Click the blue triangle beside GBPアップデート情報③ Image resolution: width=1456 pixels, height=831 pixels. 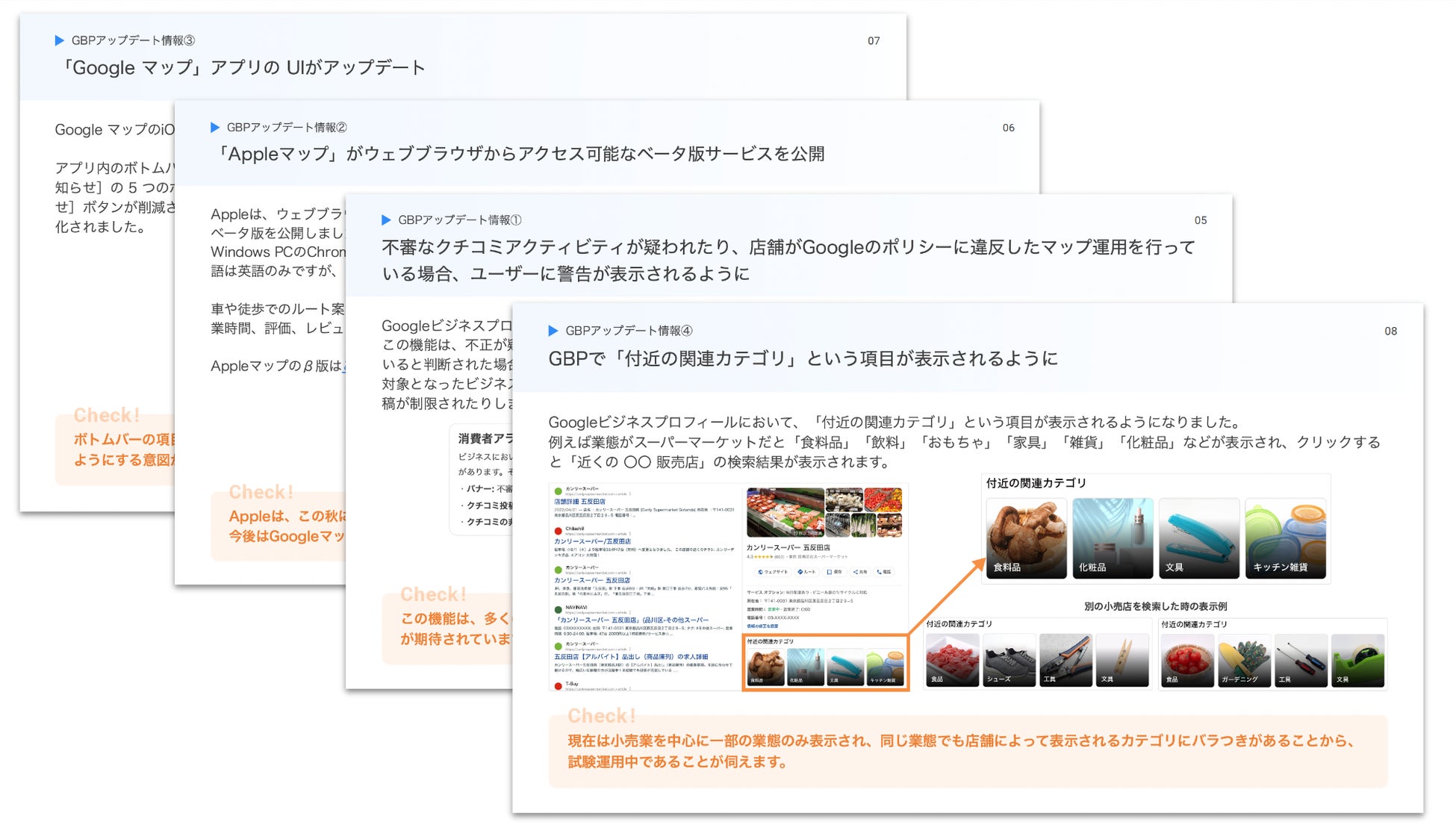coord(60,40)
